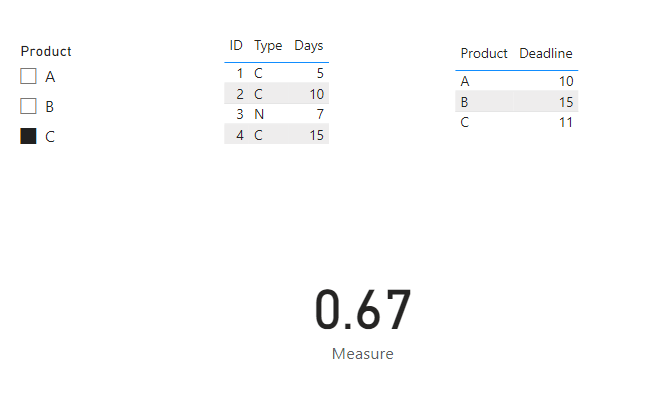Screen dimensions: 664x404
Task: Sort by Product column header in deadline table
Action: tap(484, 53)
